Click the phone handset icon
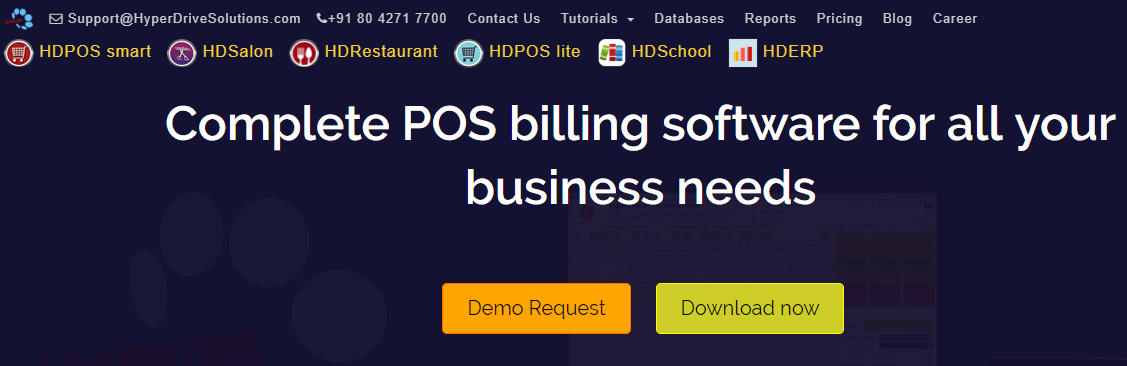 pos(321,19)
